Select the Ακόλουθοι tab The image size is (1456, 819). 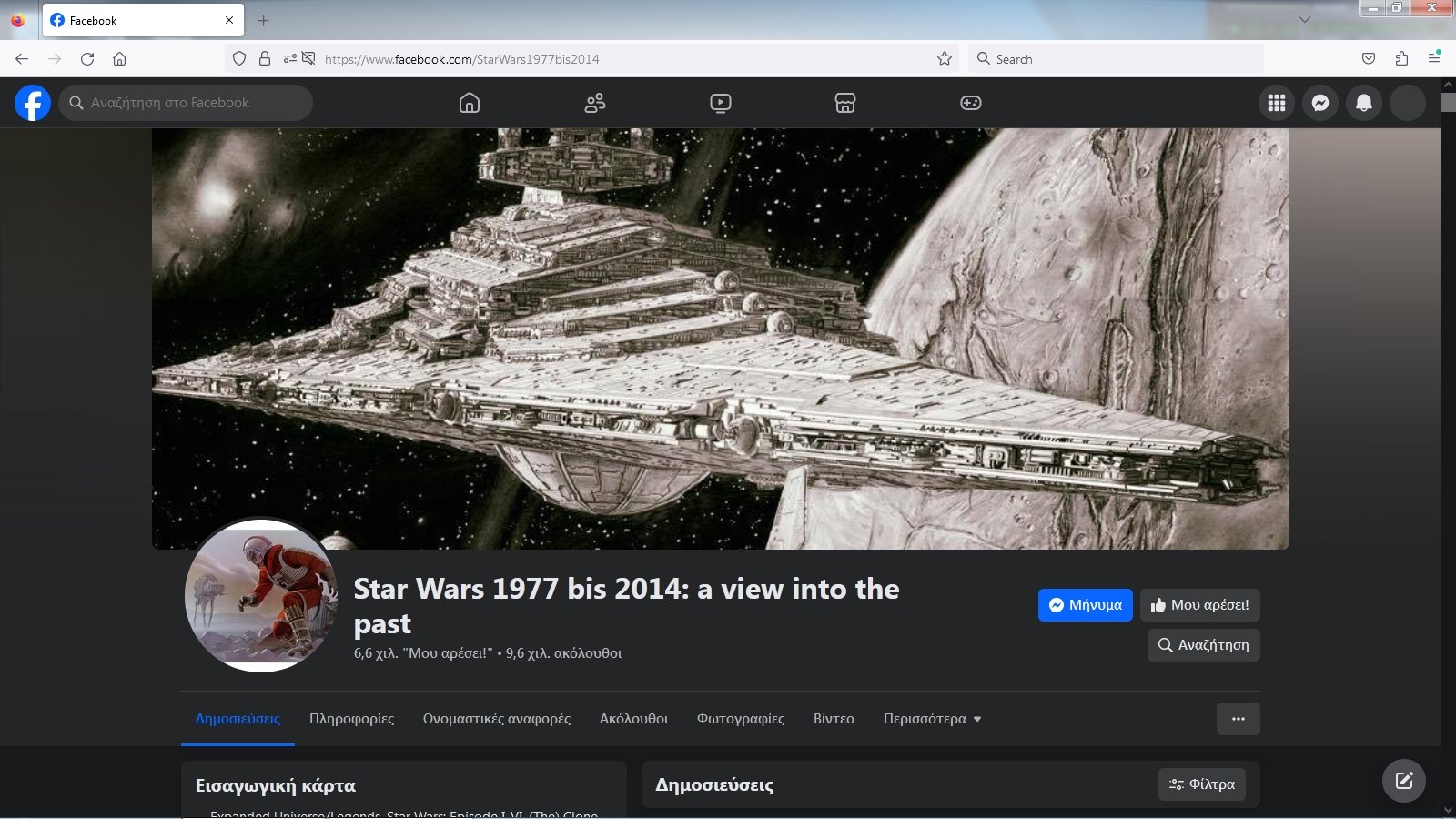[x=633, y=719]
